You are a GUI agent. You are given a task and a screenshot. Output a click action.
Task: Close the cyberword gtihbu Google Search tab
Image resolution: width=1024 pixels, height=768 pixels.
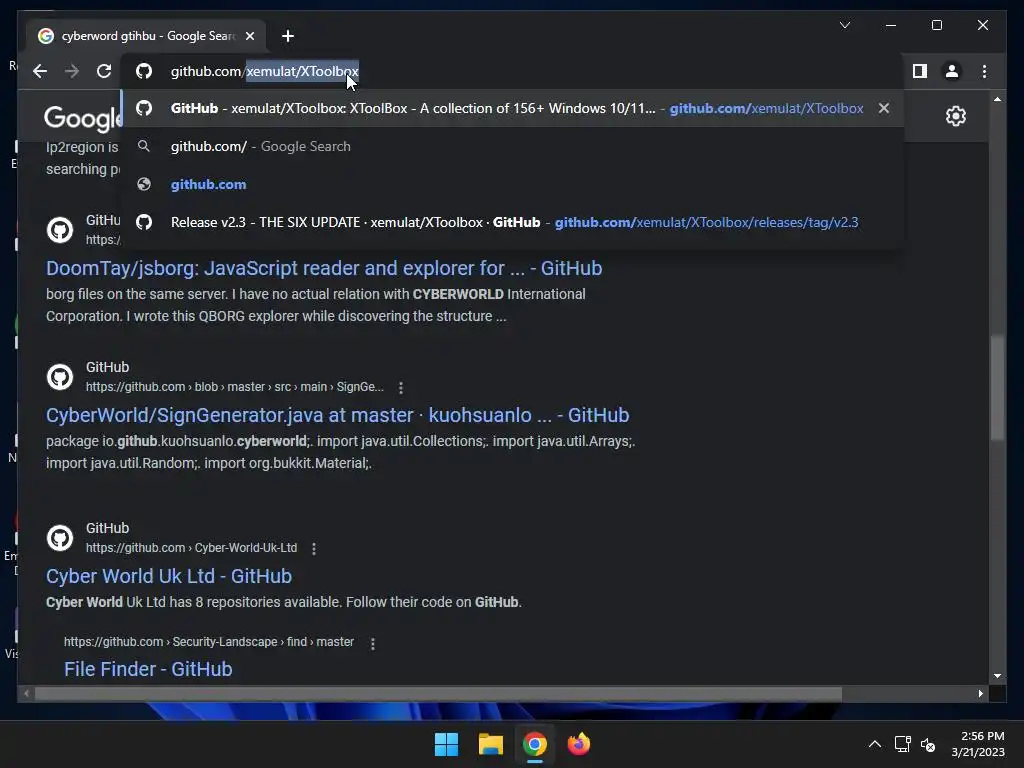tap(249, 36)
